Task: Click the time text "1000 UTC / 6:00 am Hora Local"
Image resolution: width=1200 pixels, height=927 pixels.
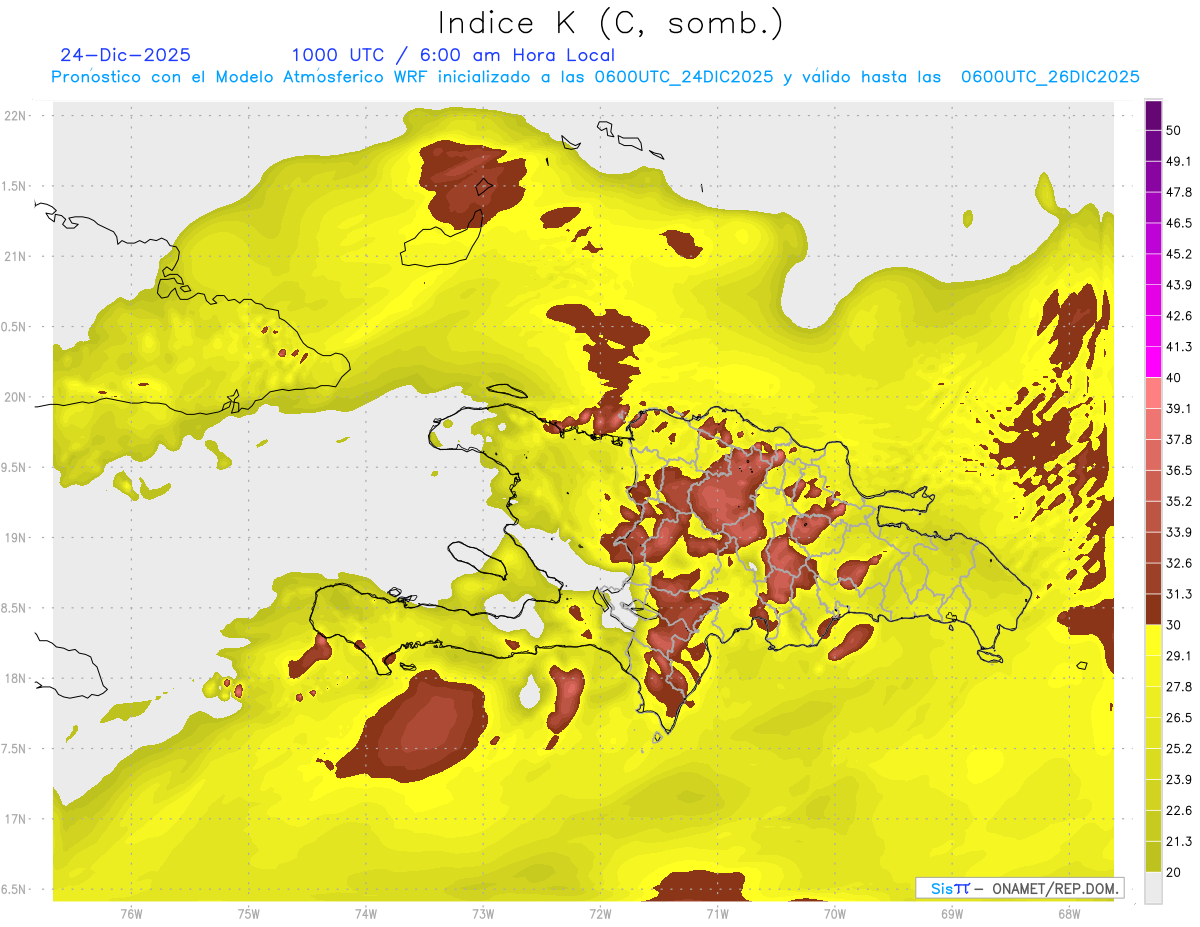Action: pos(453,55)
